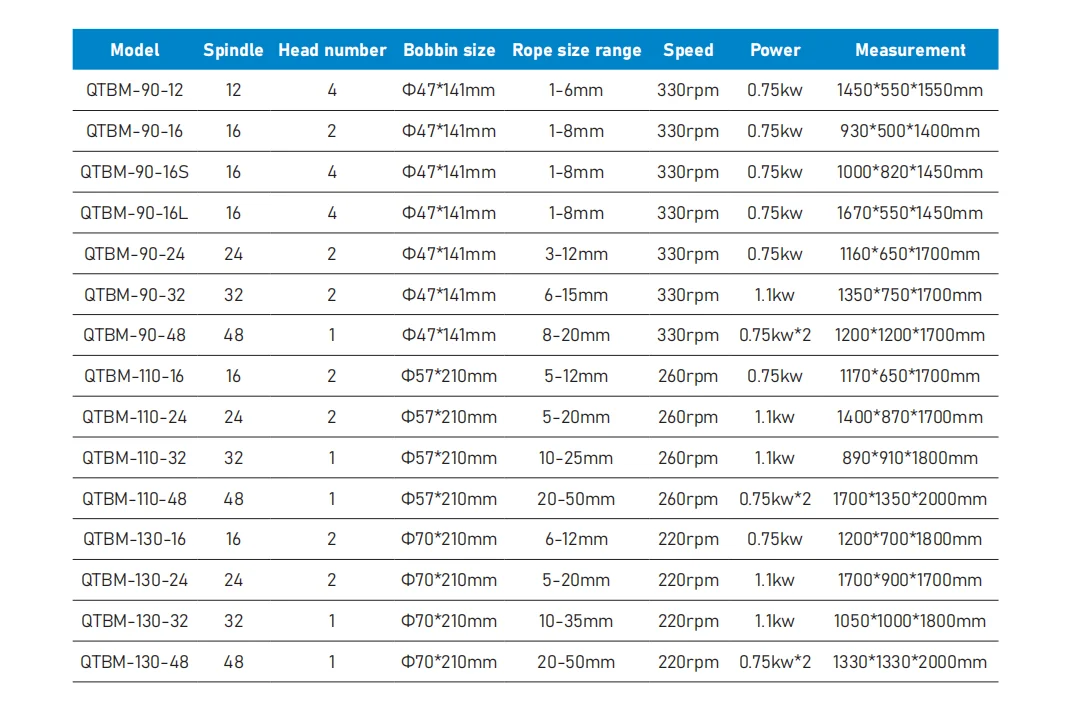Image resolution: width=1071 pixels, height=711 pixels.
Task: Click the 1450*550*1550mm measurement cell
Action: click(910, 90)
